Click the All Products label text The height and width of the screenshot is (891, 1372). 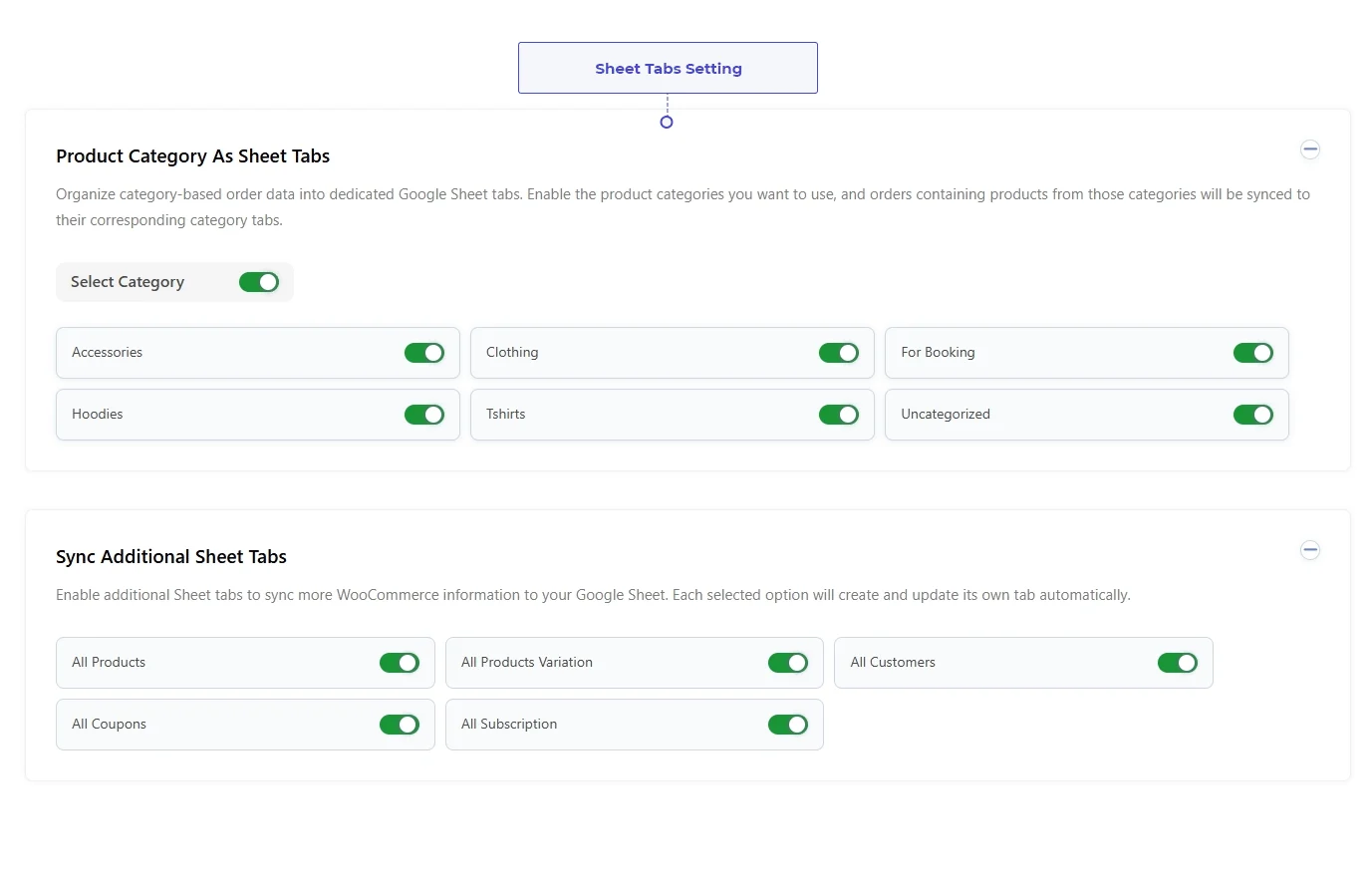[x=109, y=663]
